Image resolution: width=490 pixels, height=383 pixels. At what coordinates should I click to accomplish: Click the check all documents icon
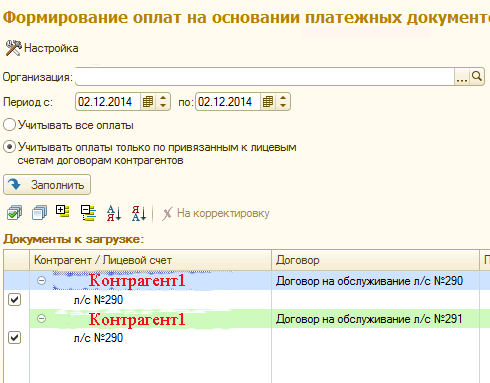(14, 213)
